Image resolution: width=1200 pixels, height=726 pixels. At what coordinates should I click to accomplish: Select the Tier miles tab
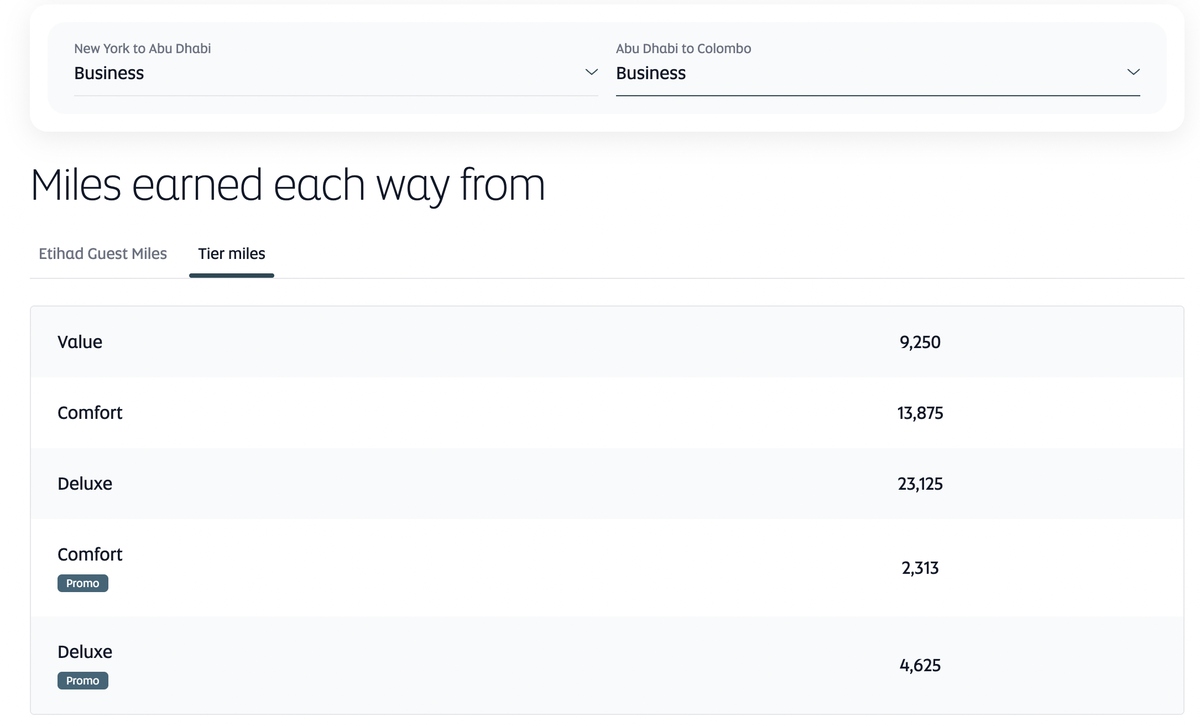pos(232,254)
